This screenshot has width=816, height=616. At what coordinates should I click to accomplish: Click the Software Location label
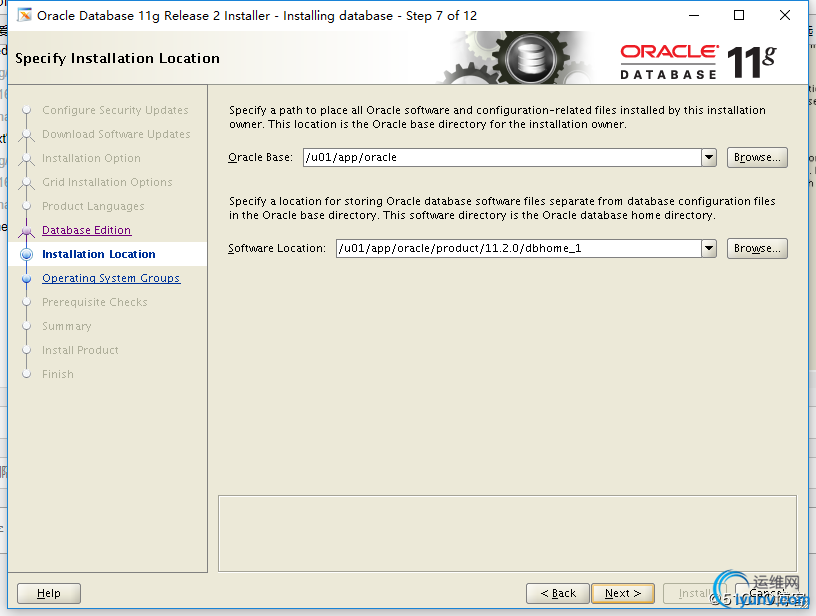[x=277, y=248]
